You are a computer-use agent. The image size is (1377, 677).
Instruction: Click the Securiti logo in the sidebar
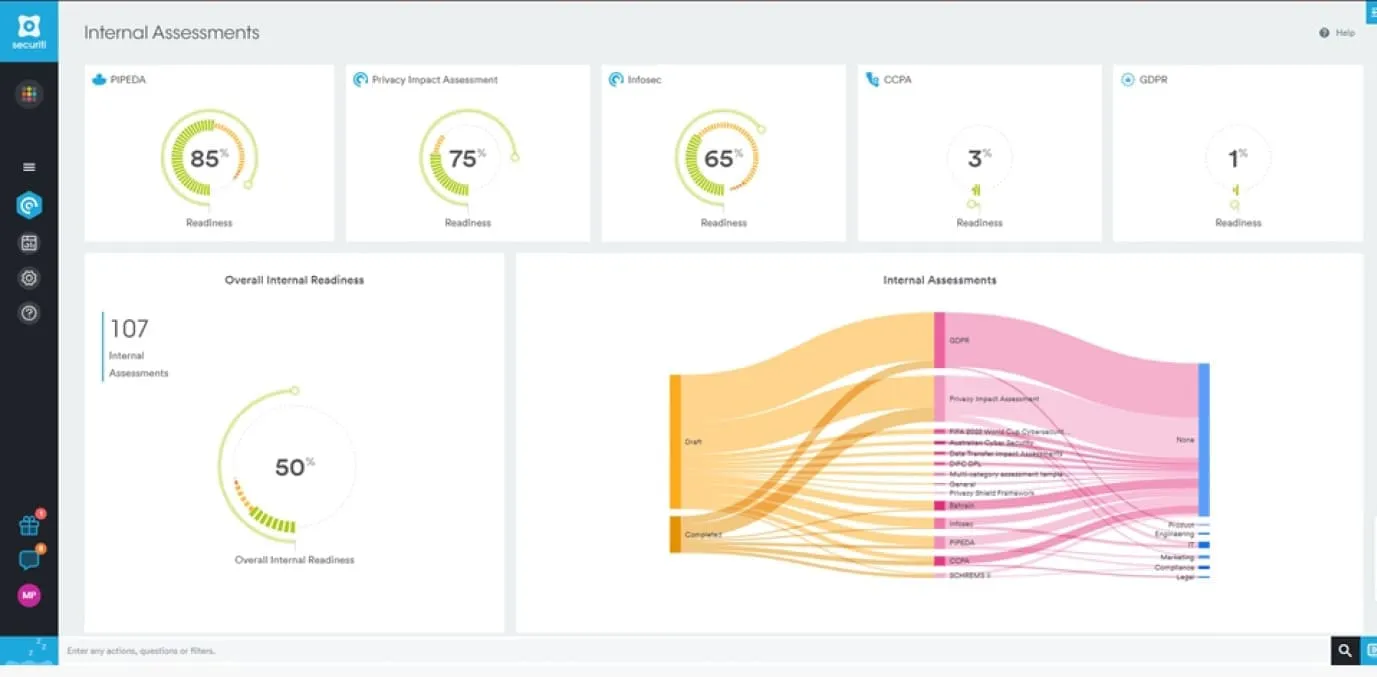(x=29, y=30)
